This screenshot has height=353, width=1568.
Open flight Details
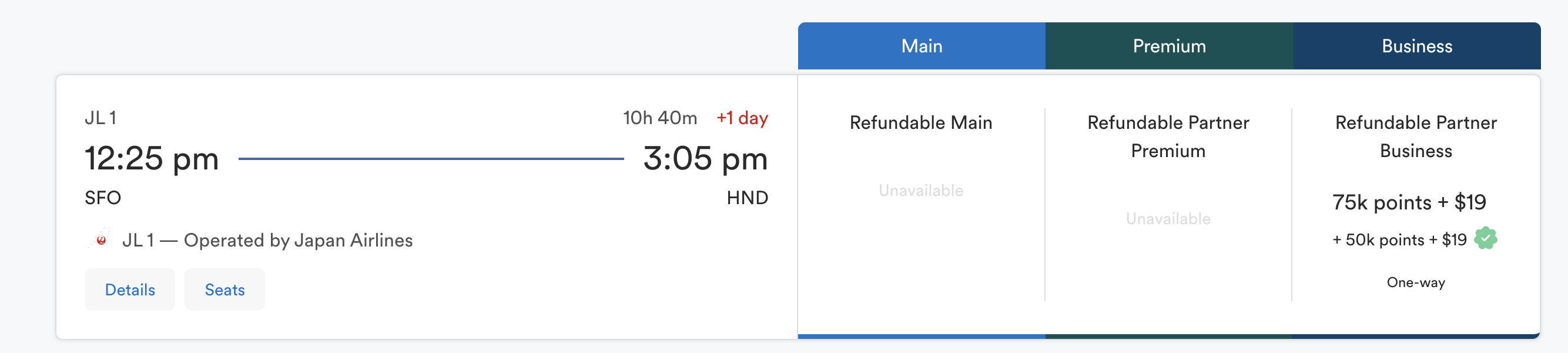pyautogui.click(x=130, y=289)
